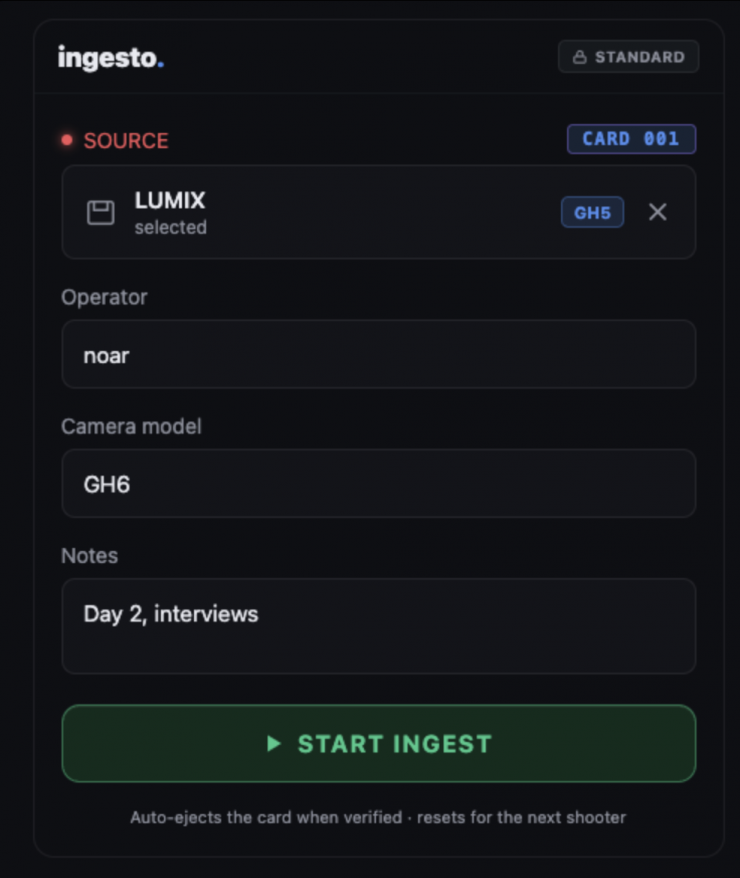Click the Camera model label

(131, 427)
